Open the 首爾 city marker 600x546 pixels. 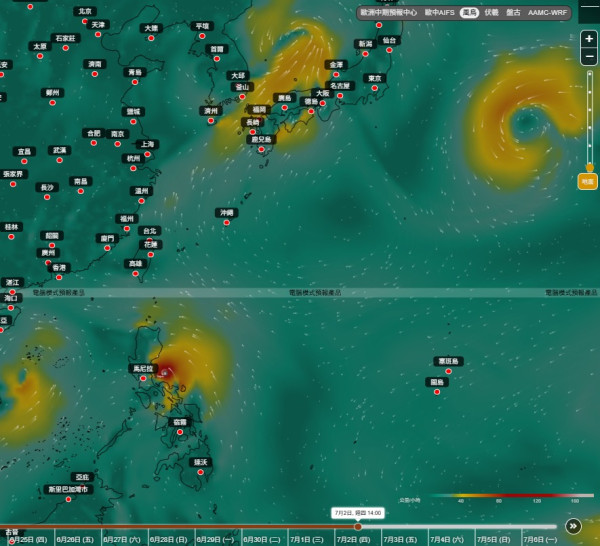[x=217, y=59]
